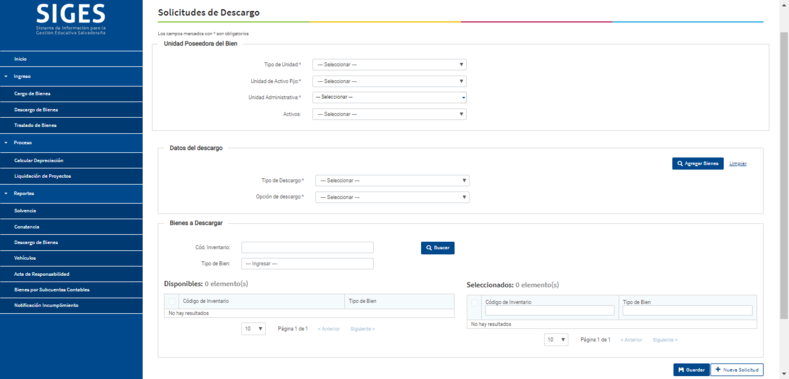Click the Nueva Solicitud button
The image size is (789, 379).
(x=737, y=369)
